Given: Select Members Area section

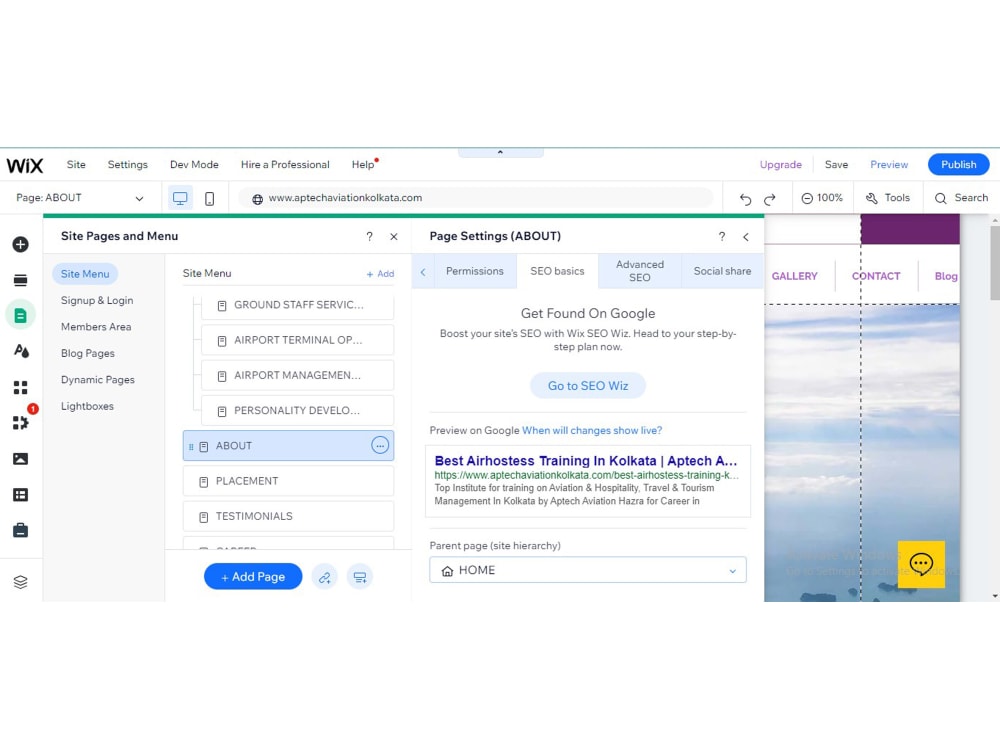Looking at the screenshot, I should pyautogui.click(x=96, y=327).
